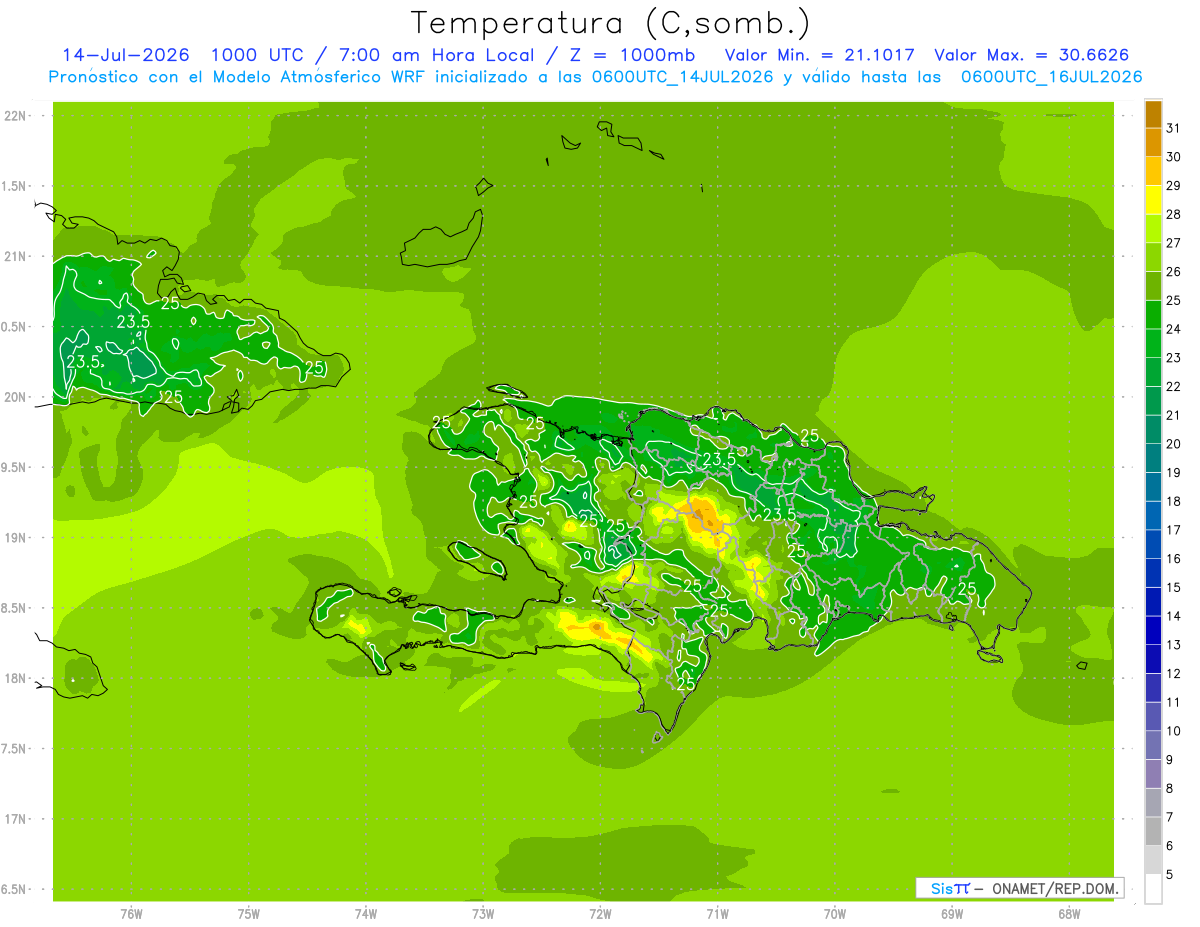
Task: Click the valid-until time '0600UTC_16JUL2026'
Action: tap(1051, 77)
